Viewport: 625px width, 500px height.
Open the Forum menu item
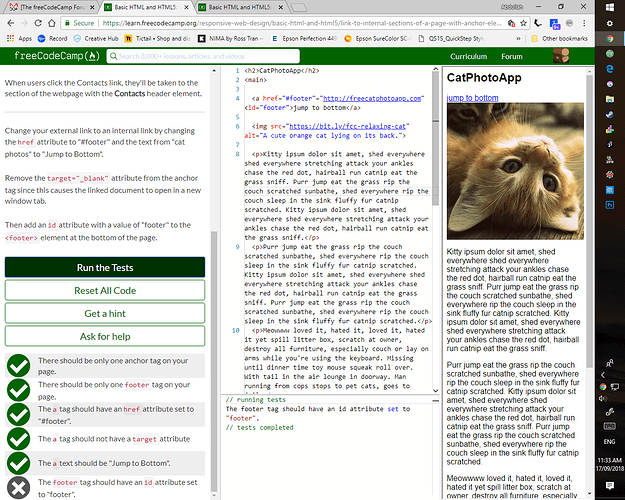click(512, 57)
